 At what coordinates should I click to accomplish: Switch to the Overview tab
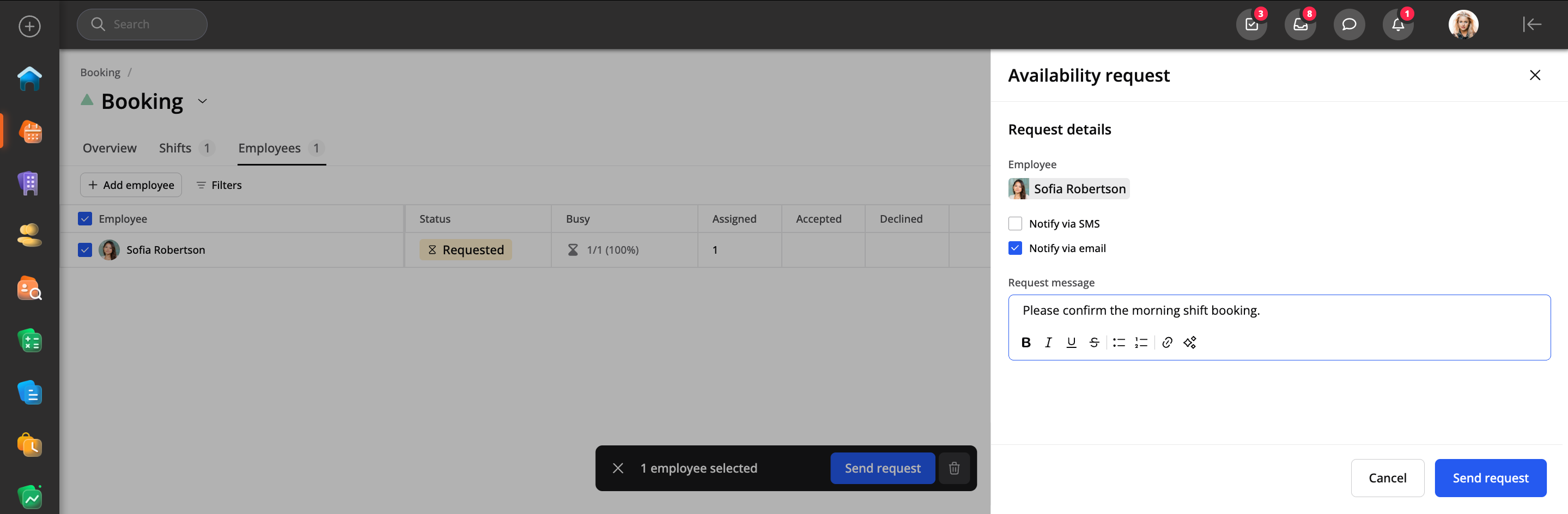pyautogui.click(x=110, y=148)
